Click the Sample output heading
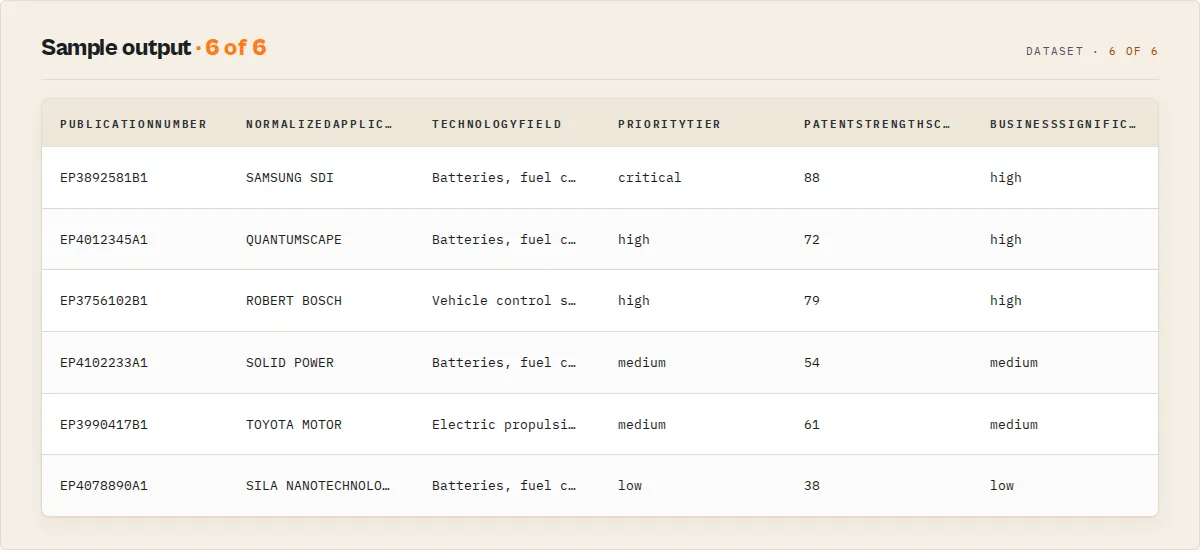The width and height of the screenshot is (1200, 550). (116, 48)
